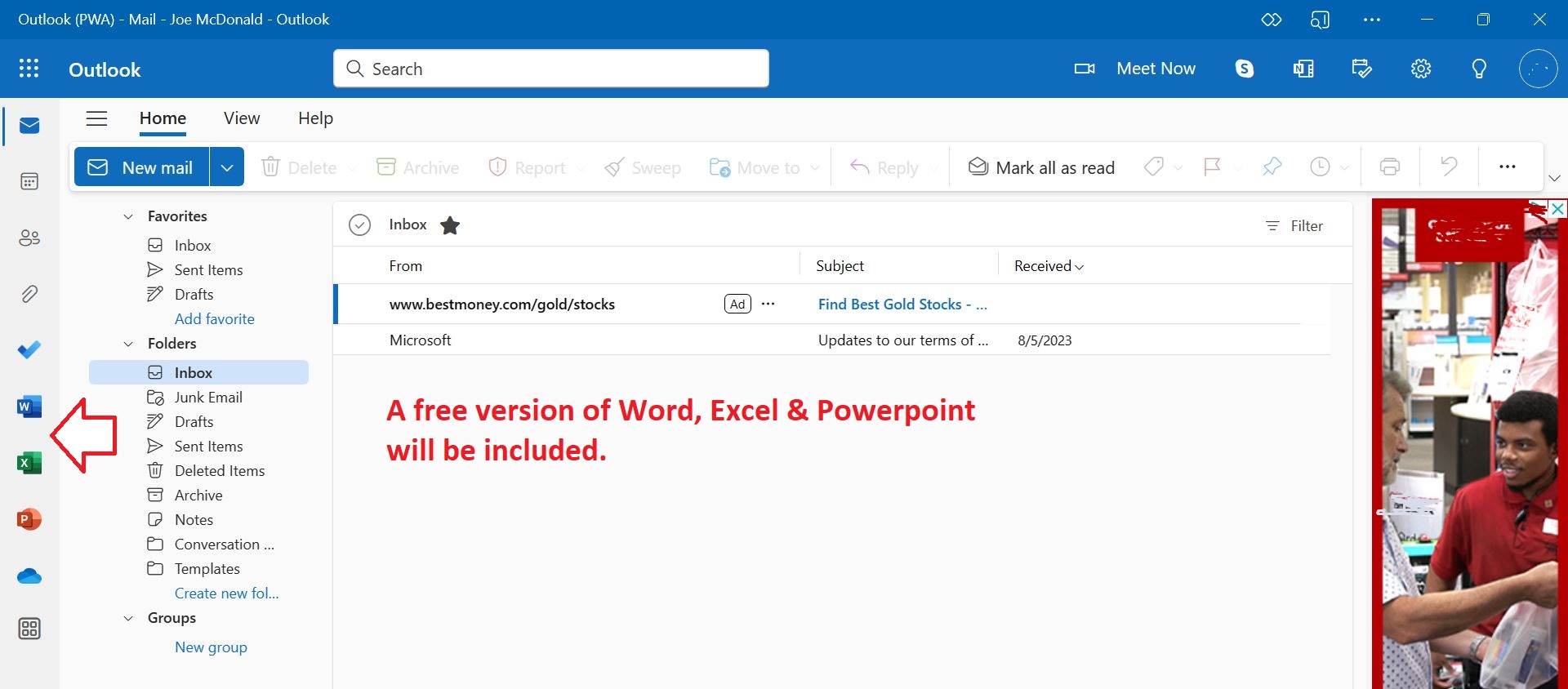Open the My Day calendar-pen icon
1568x689 pixels.
coord(1362,69)
